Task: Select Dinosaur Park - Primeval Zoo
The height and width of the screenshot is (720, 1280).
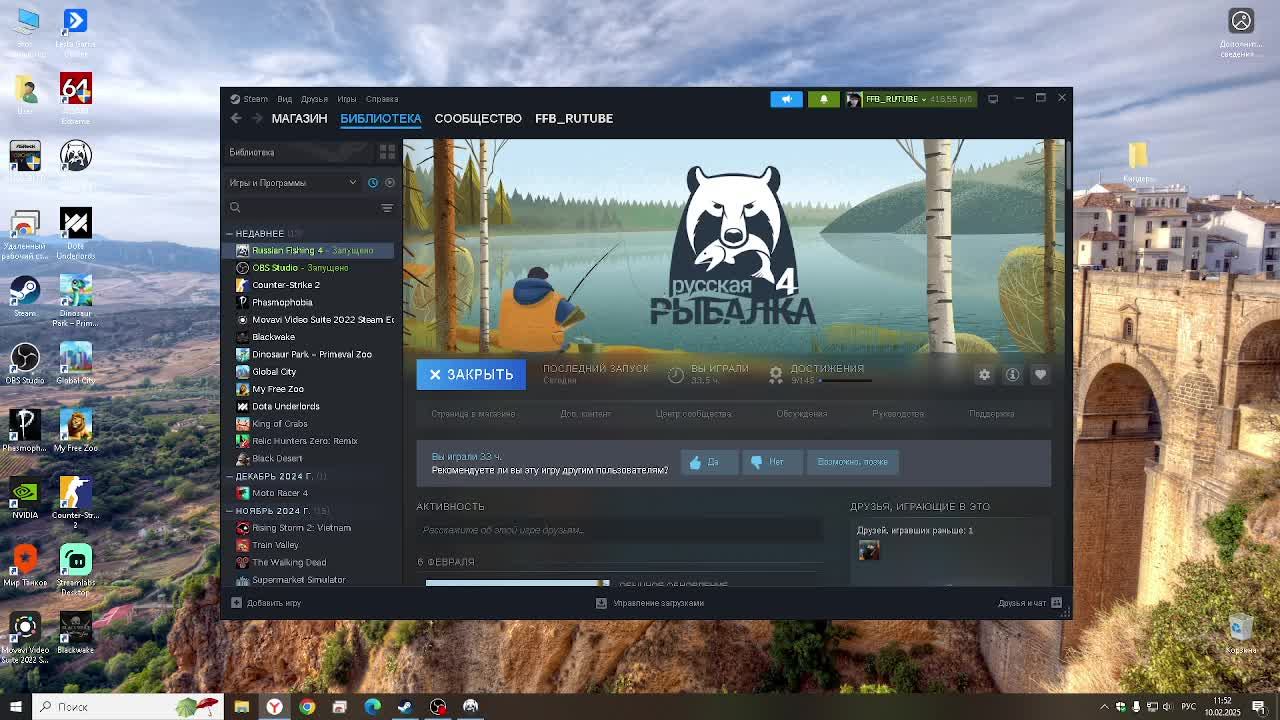Action: 310,354
